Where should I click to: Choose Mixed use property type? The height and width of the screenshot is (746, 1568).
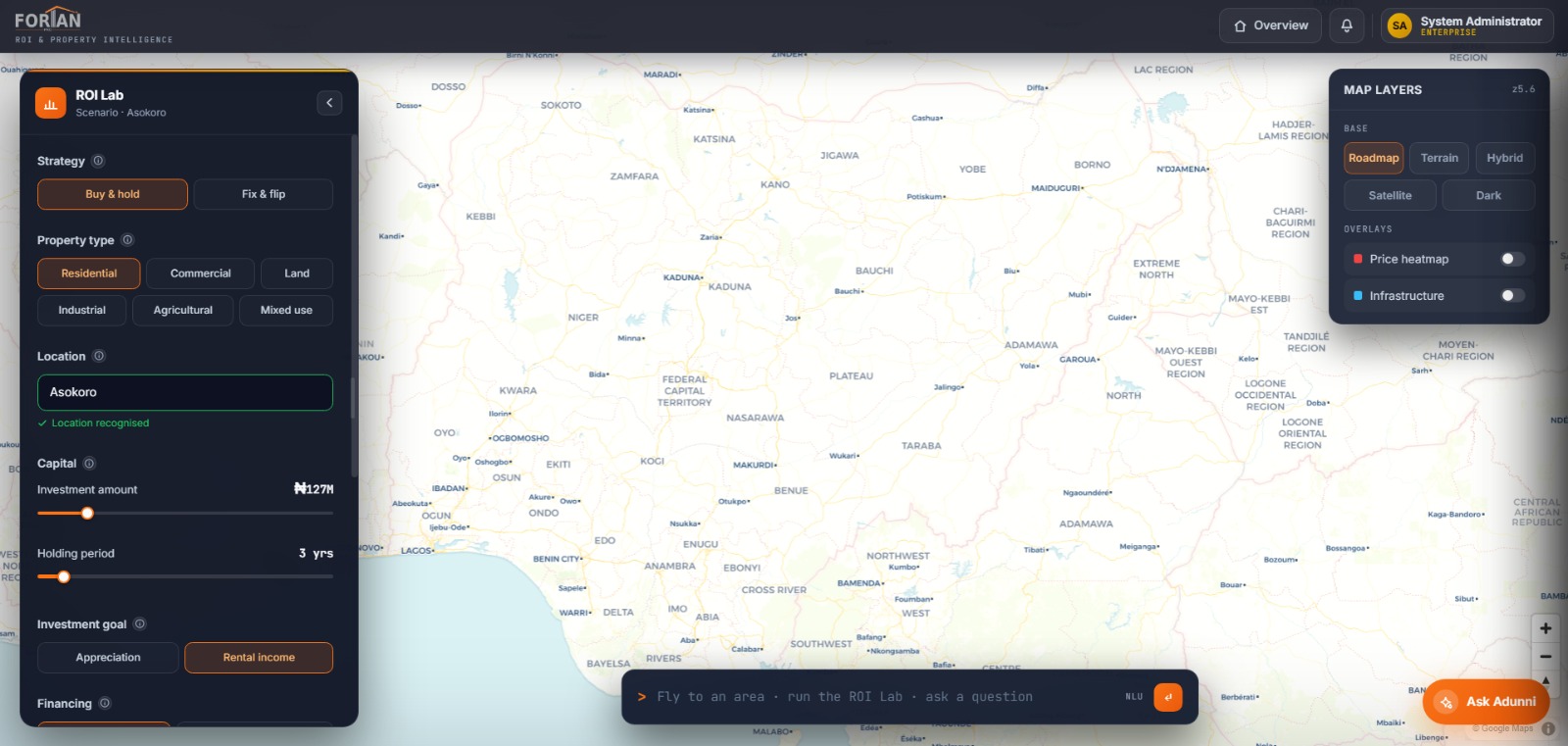point(286,310)
